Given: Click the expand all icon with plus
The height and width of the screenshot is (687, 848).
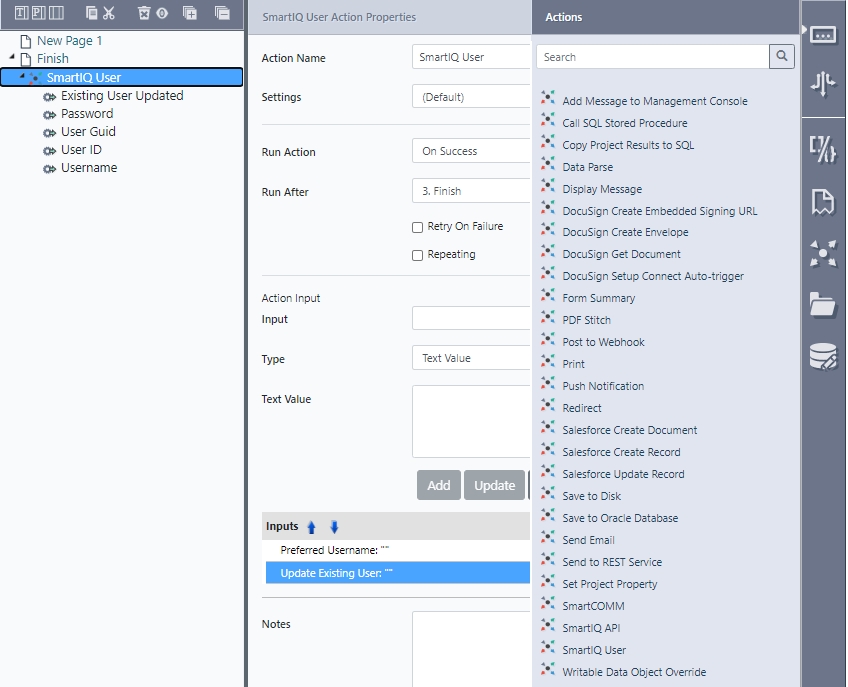Looking at the screenshot, I should pyautogui.click(x=190, y=13).
